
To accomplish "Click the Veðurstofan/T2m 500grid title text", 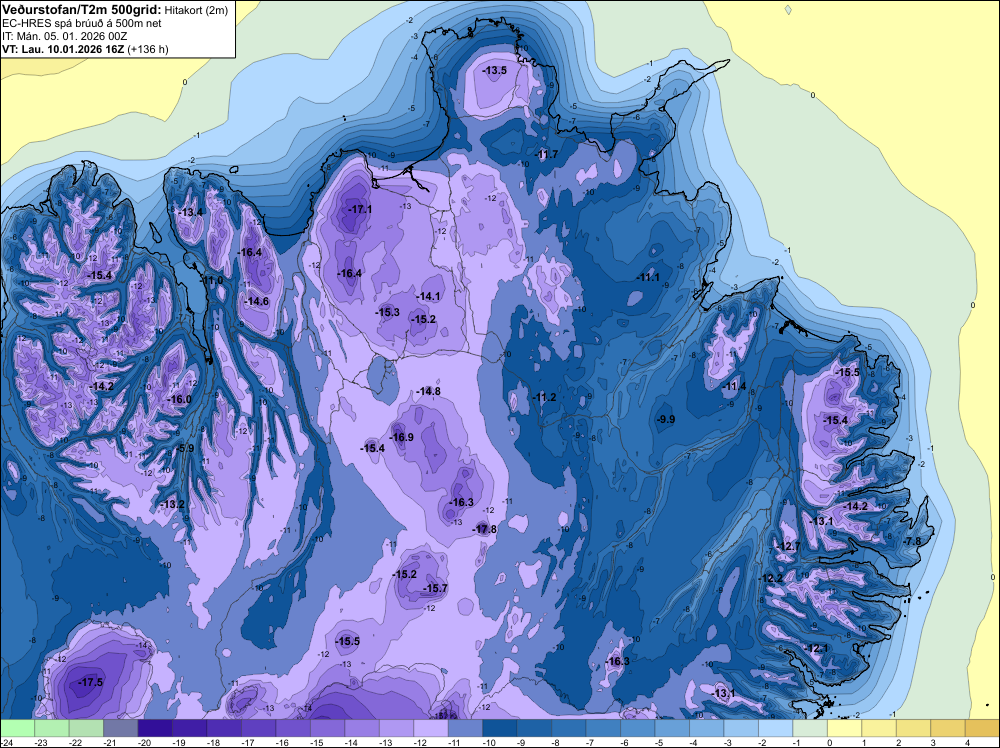I will coord(82,9).
